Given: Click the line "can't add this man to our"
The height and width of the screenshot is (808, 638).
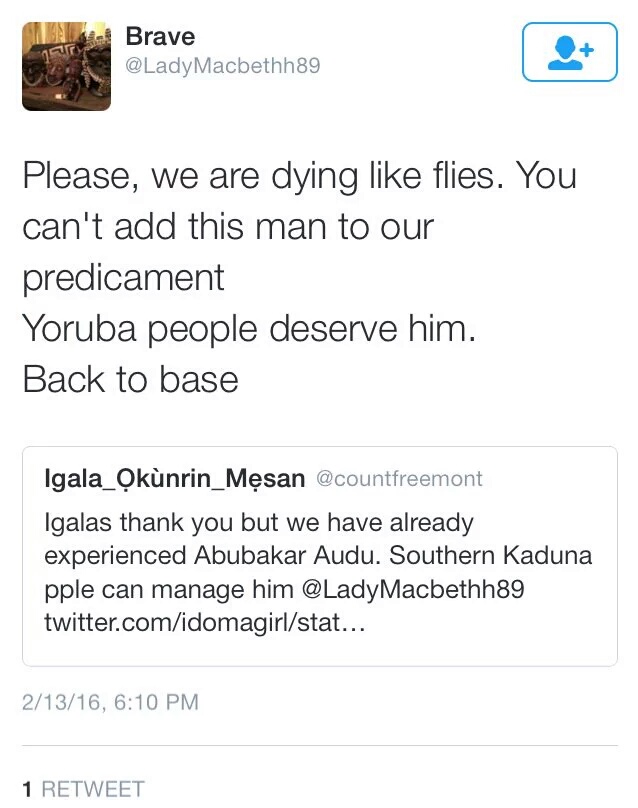Looking at the screenshot, I should click(x=227, y=227).
